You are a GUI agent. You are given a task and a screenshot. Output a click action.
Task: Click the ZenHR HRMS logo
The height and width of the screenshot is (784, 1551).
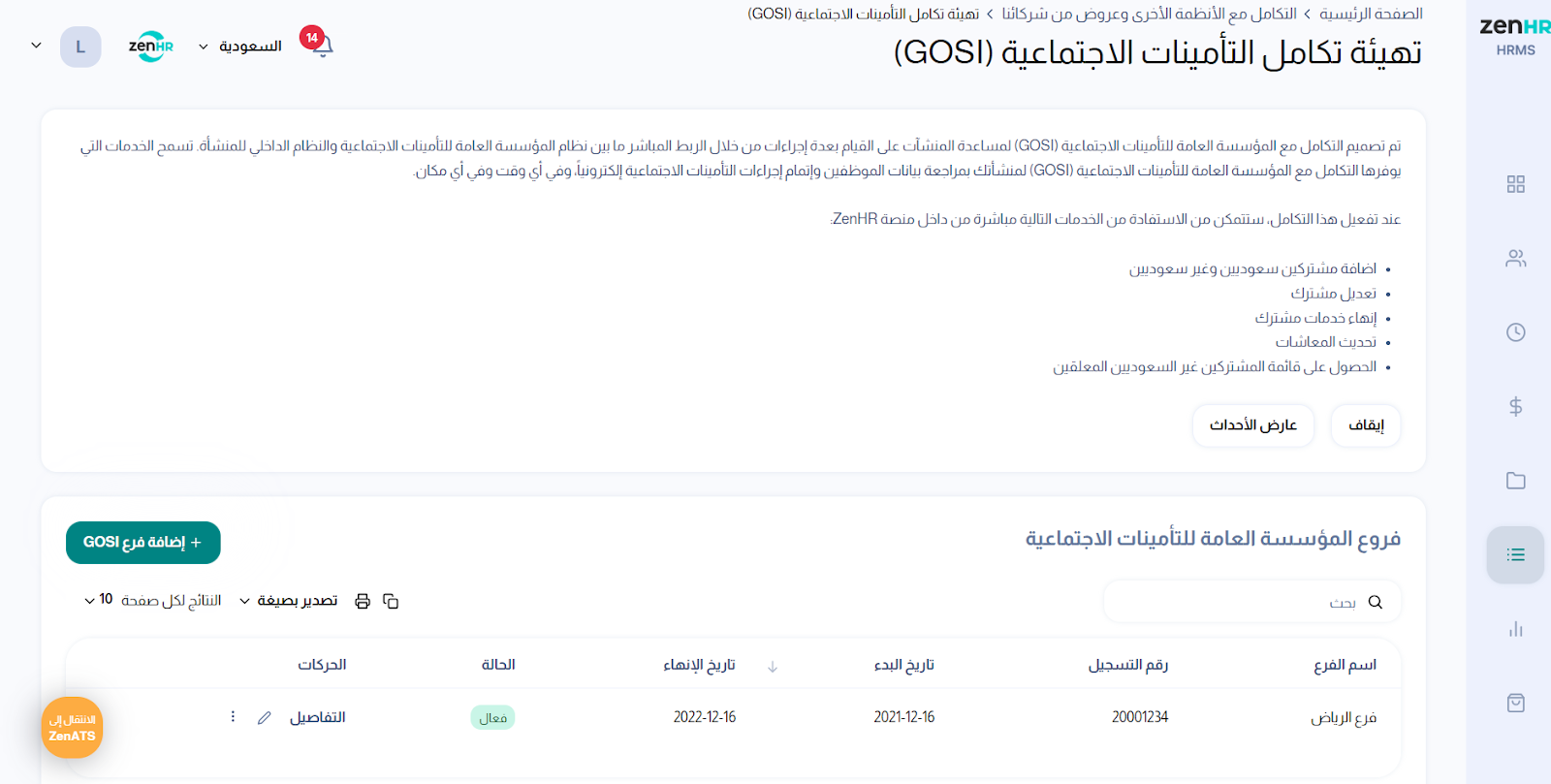pyautogui.click(x=1515, y=37)
